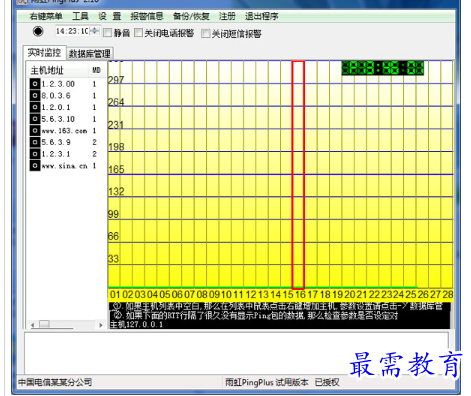Click the MD column header
The image size is (471, 396).
click(96, 70)
